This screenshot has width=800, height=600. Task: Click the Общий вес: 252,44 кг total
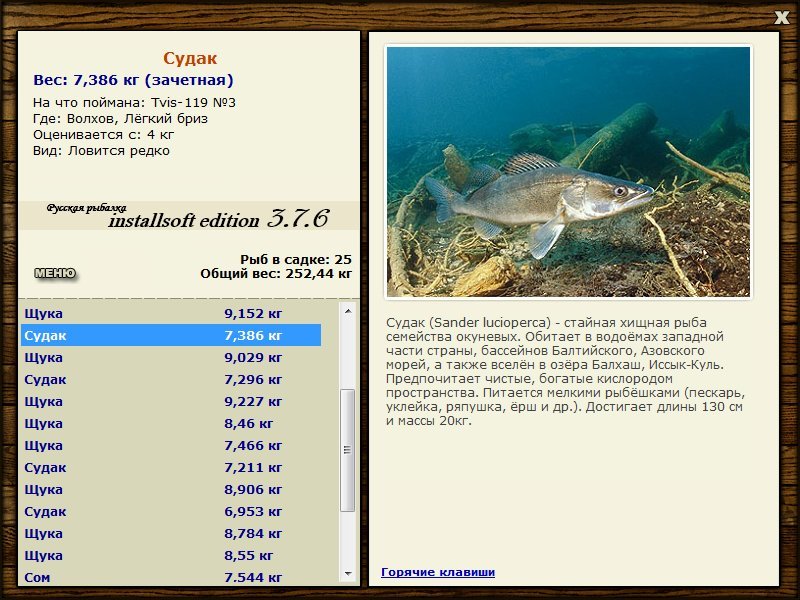tap(276, 274)
